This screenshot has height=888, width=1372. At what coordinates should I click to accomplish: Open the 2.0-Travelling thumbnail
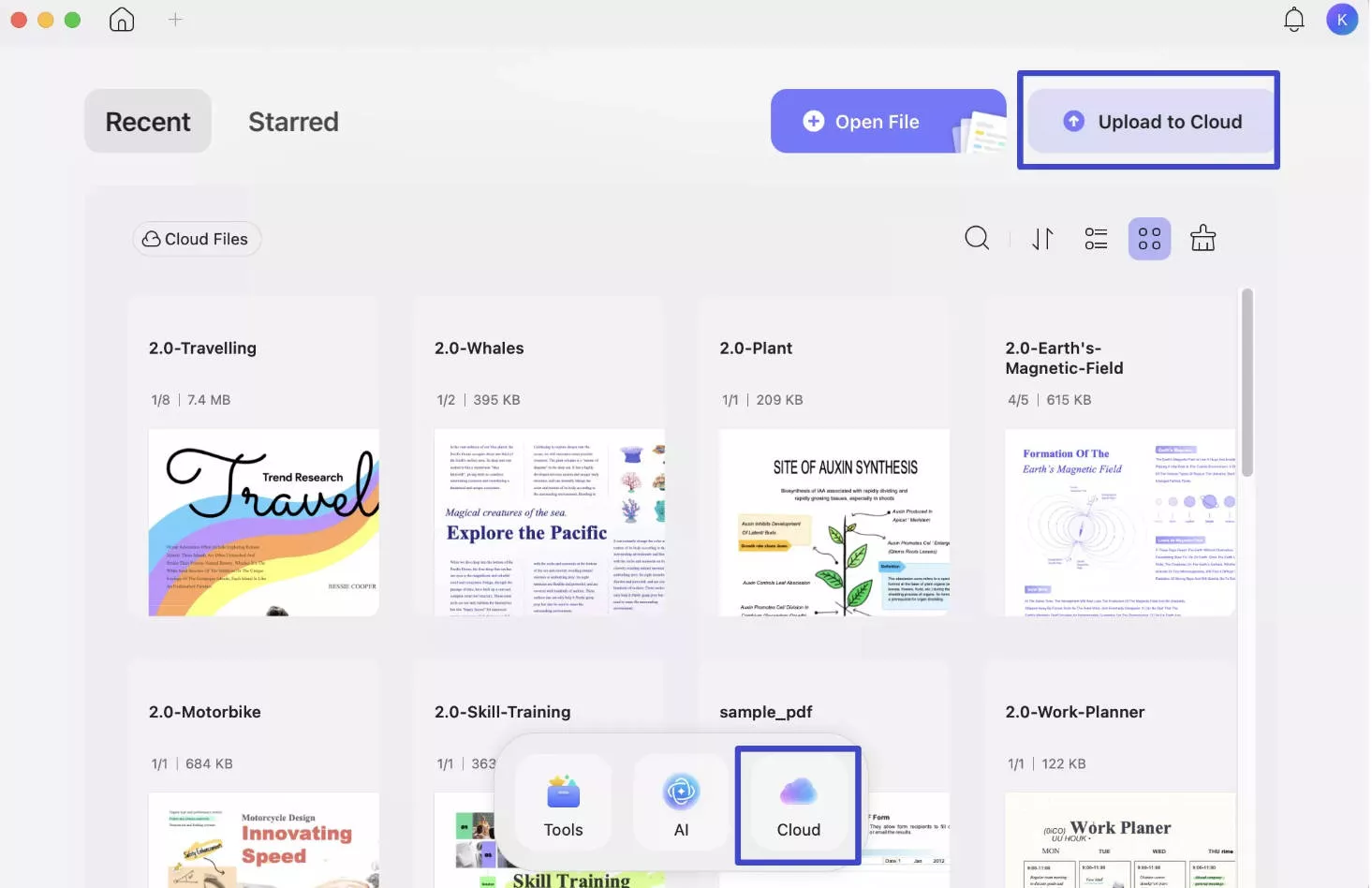264,523
